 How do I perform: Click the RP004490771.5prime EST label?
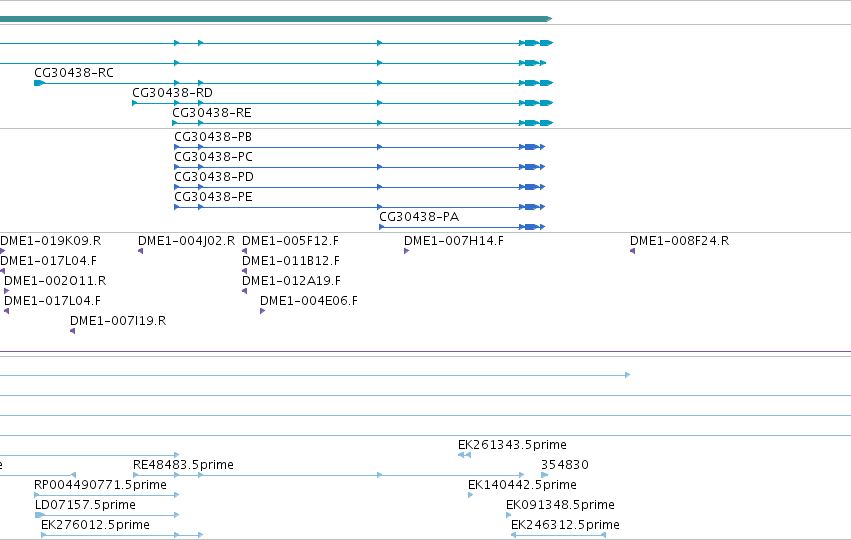100,485
